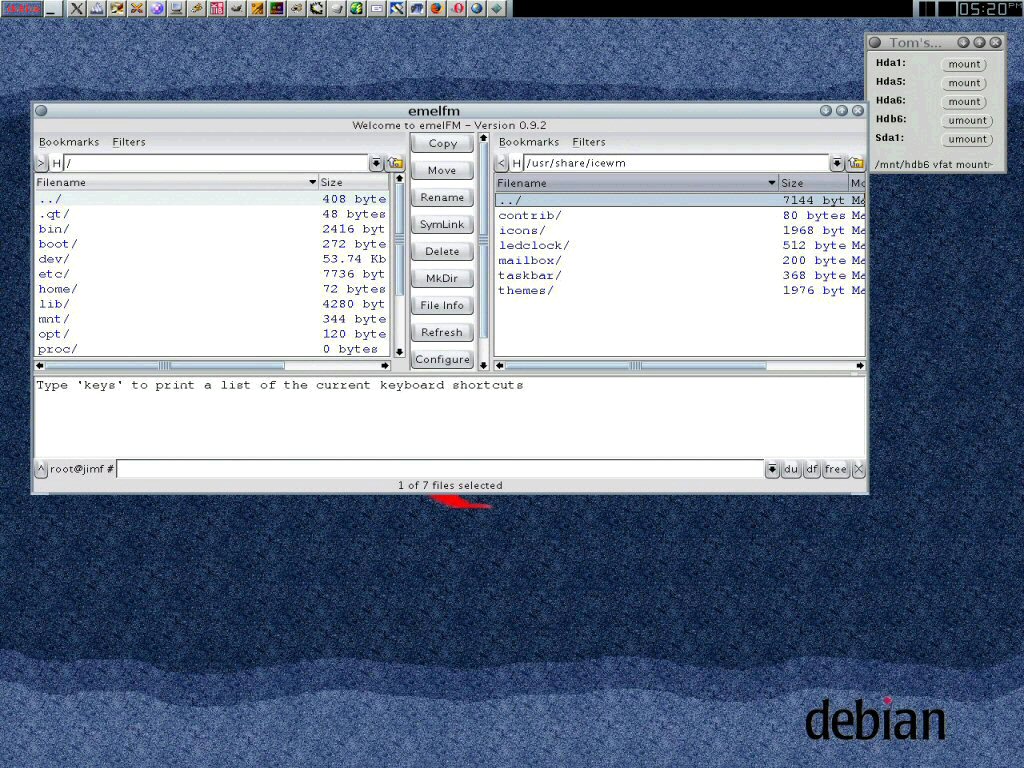Open the right pane Filters menu
Screen dimensions: 1024x768
(589, 142)
